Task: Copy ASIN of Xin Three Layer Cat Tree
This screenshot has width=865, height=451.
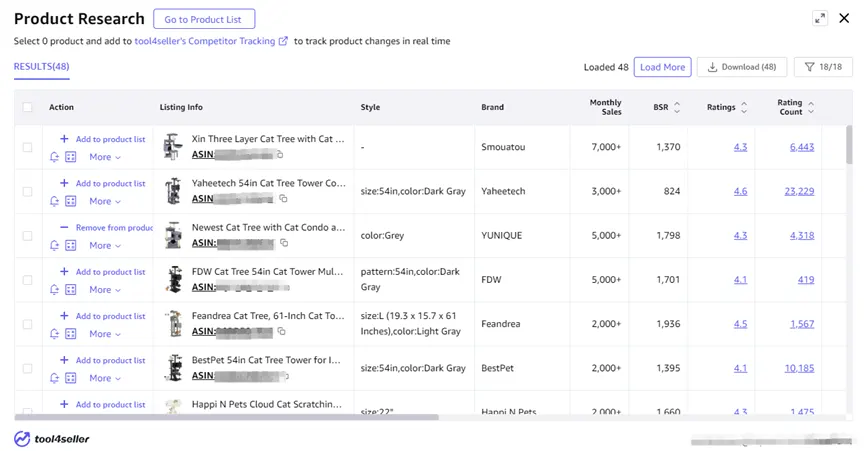Action: (x=280, y=154)
